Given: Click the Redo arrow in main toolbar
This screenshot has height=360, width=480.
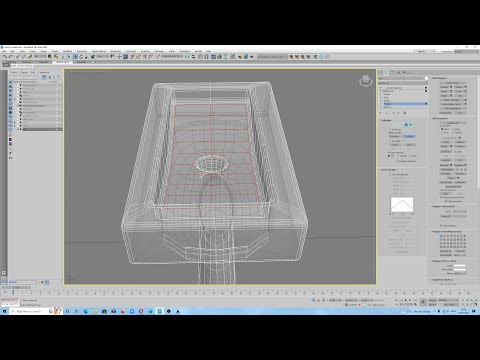Looking at the screenshot, I should coord(11,57).
